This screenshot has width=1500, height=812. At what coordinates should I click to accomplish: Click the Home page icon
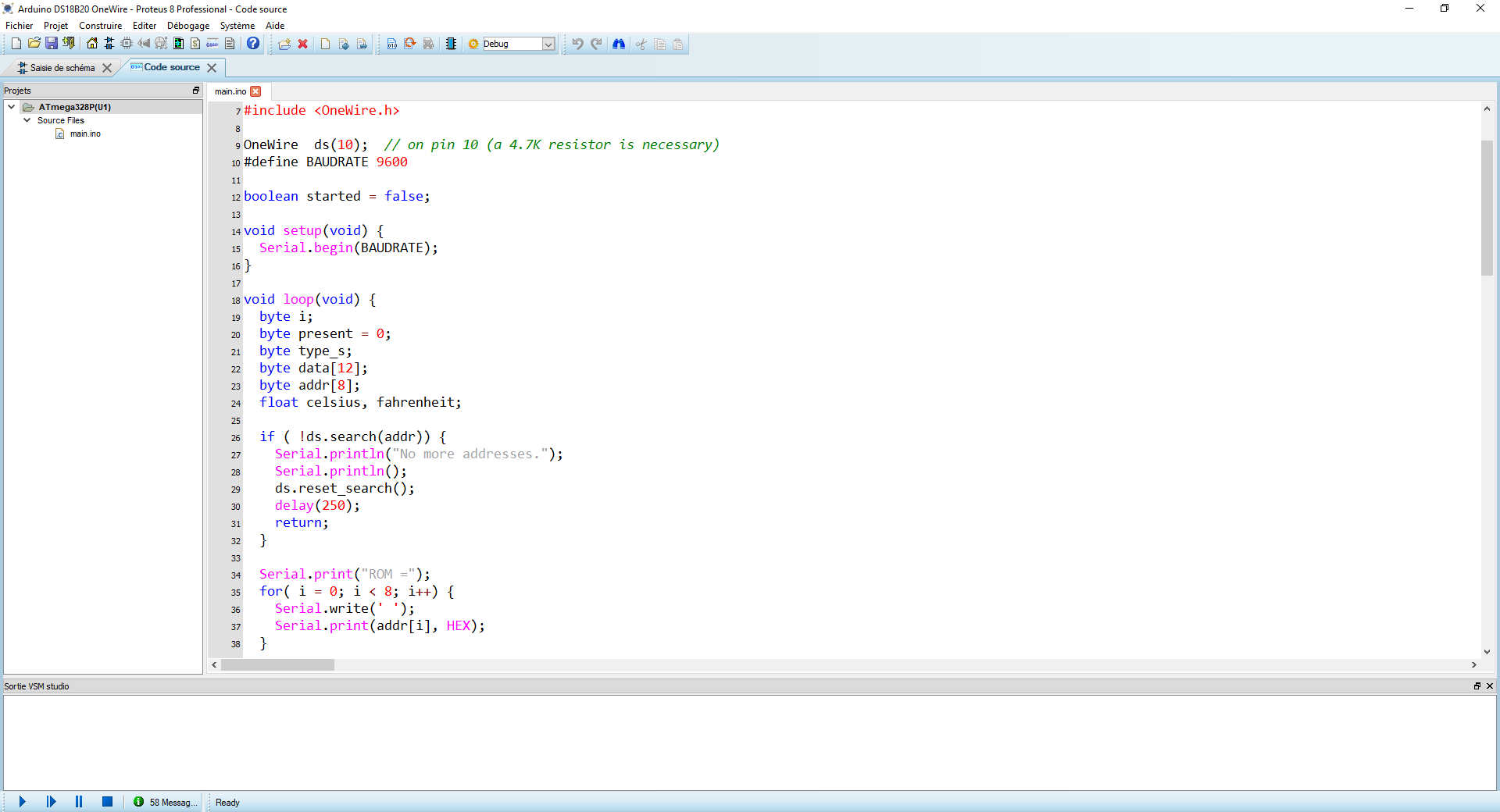(92, 44)
